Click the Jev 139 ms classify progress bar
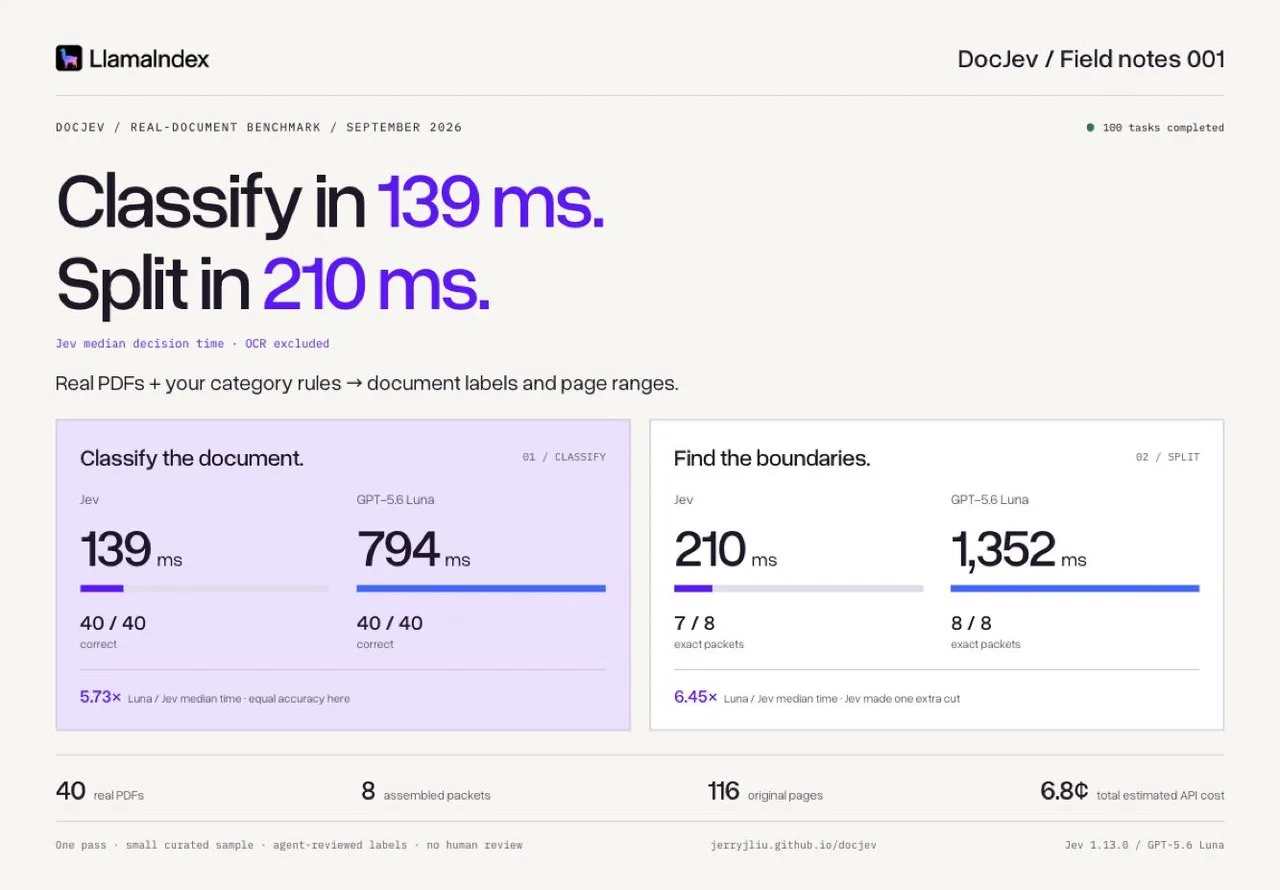Viewport: 1280px width, 890px height. click(204, 588)
